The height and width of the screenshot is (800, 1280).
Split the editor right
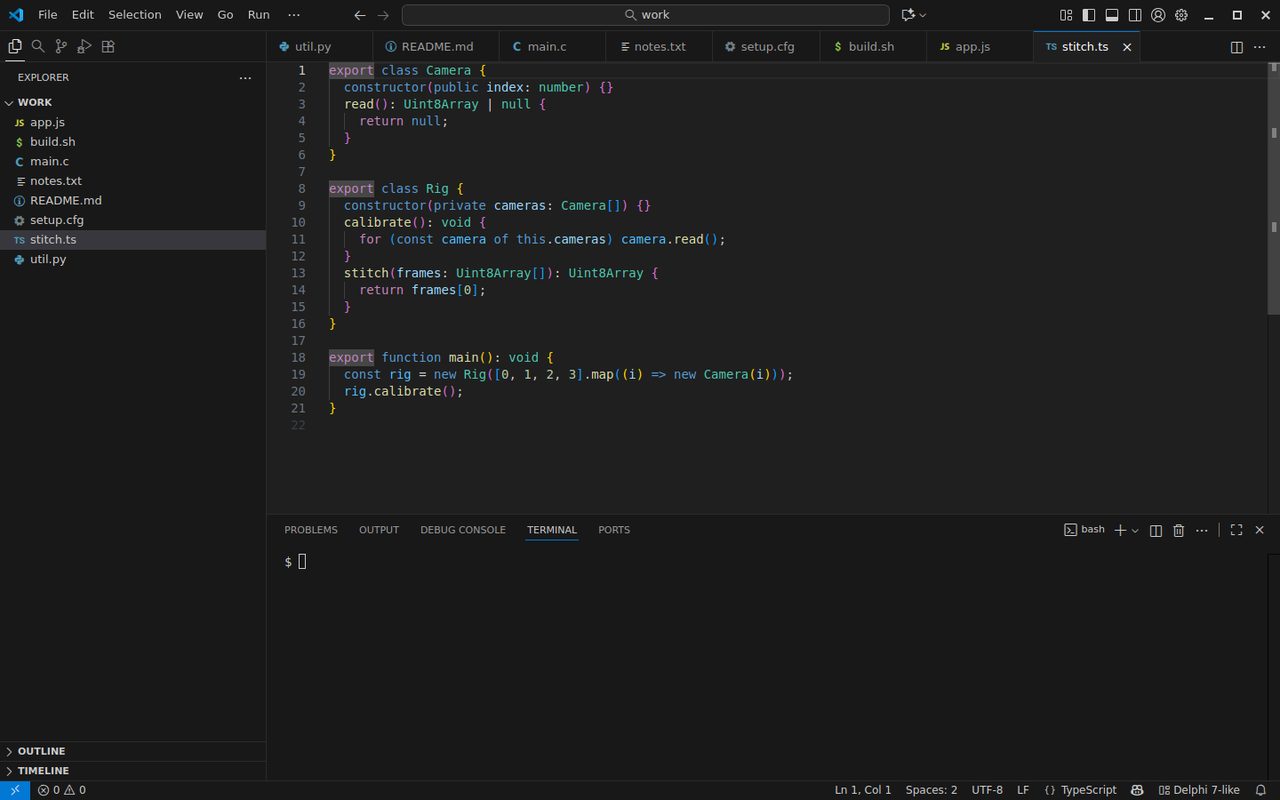coord(1237,47)
